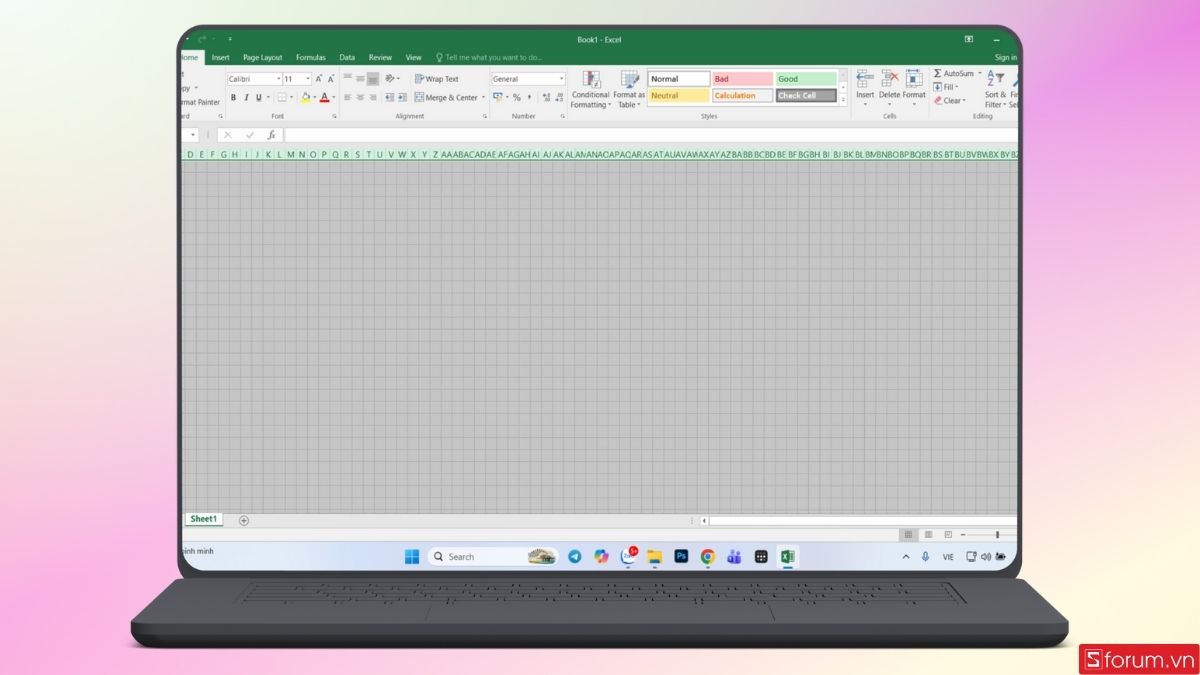Viewport: 1200px width, 675px height.
Task: Apply the Good cell style
Action: 806,79
